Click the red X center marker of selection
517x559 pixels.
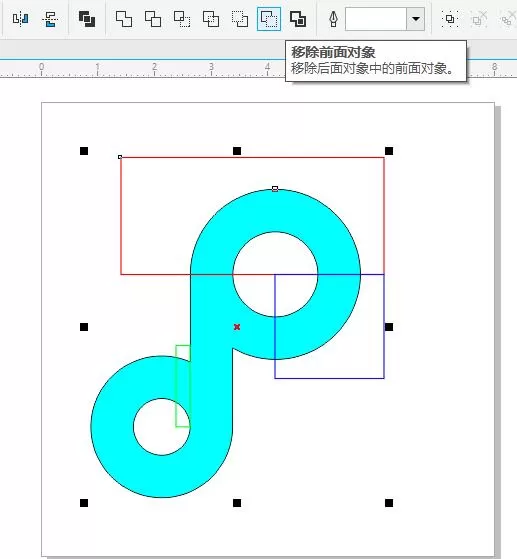click(x=237, y=327)
